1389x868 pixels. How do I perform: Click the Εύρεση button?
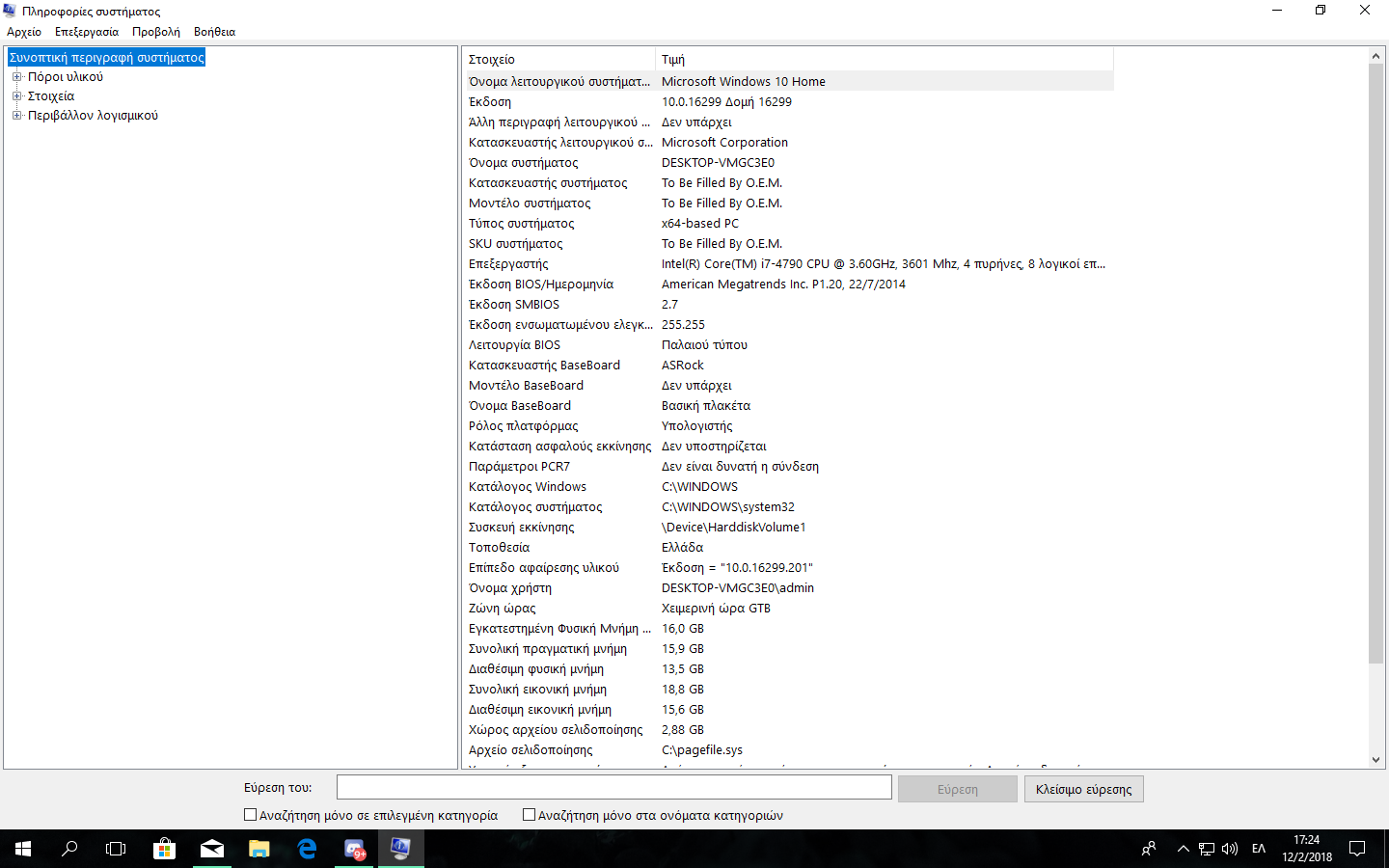[x=958, y=789]
